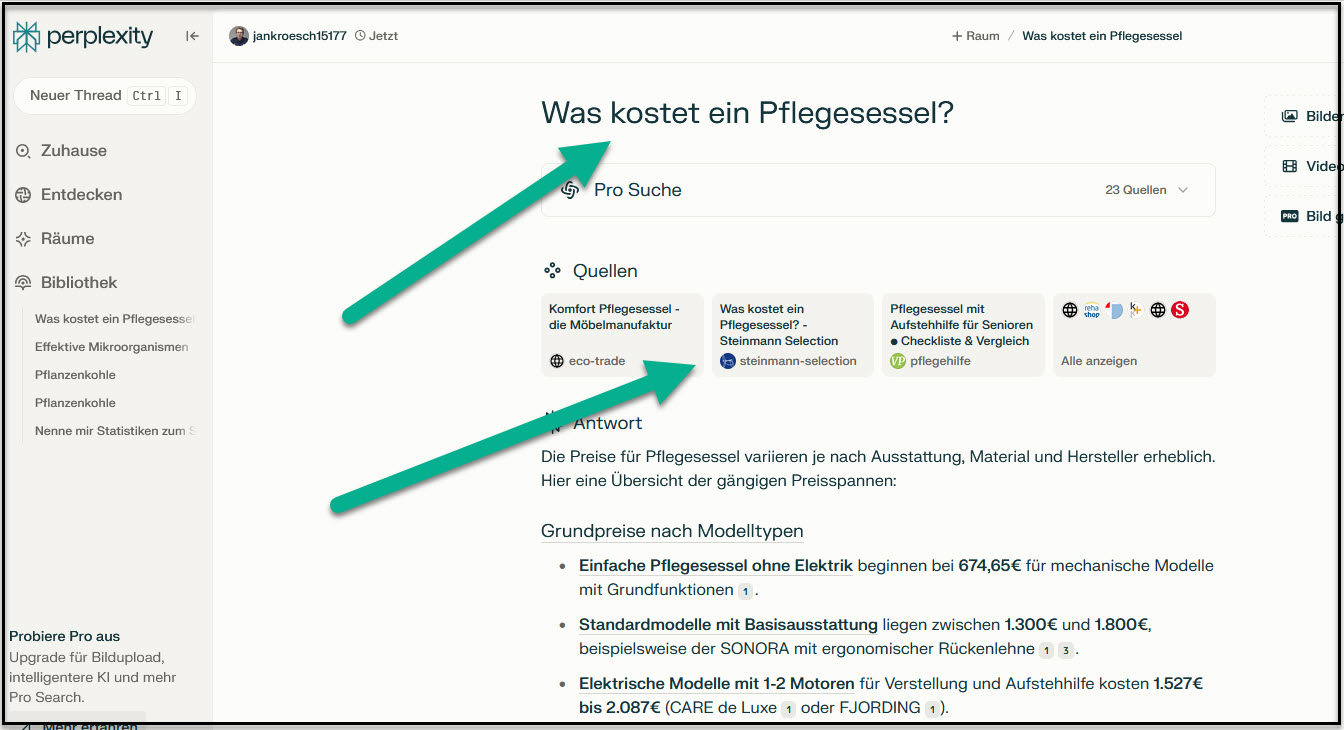Click 'Einfache Pflegesessel ohne Elektrik' text
1344x730 pixels.
tap(716, 566)
